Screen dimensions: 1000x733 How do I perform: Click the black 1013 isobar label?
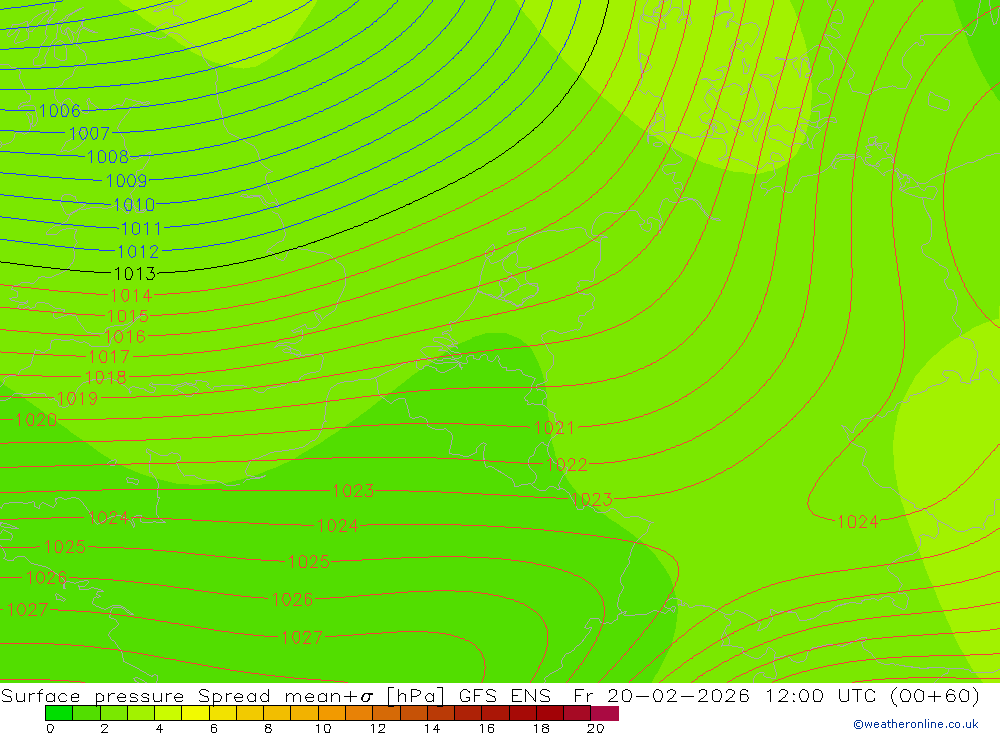(x=135, y=274)
